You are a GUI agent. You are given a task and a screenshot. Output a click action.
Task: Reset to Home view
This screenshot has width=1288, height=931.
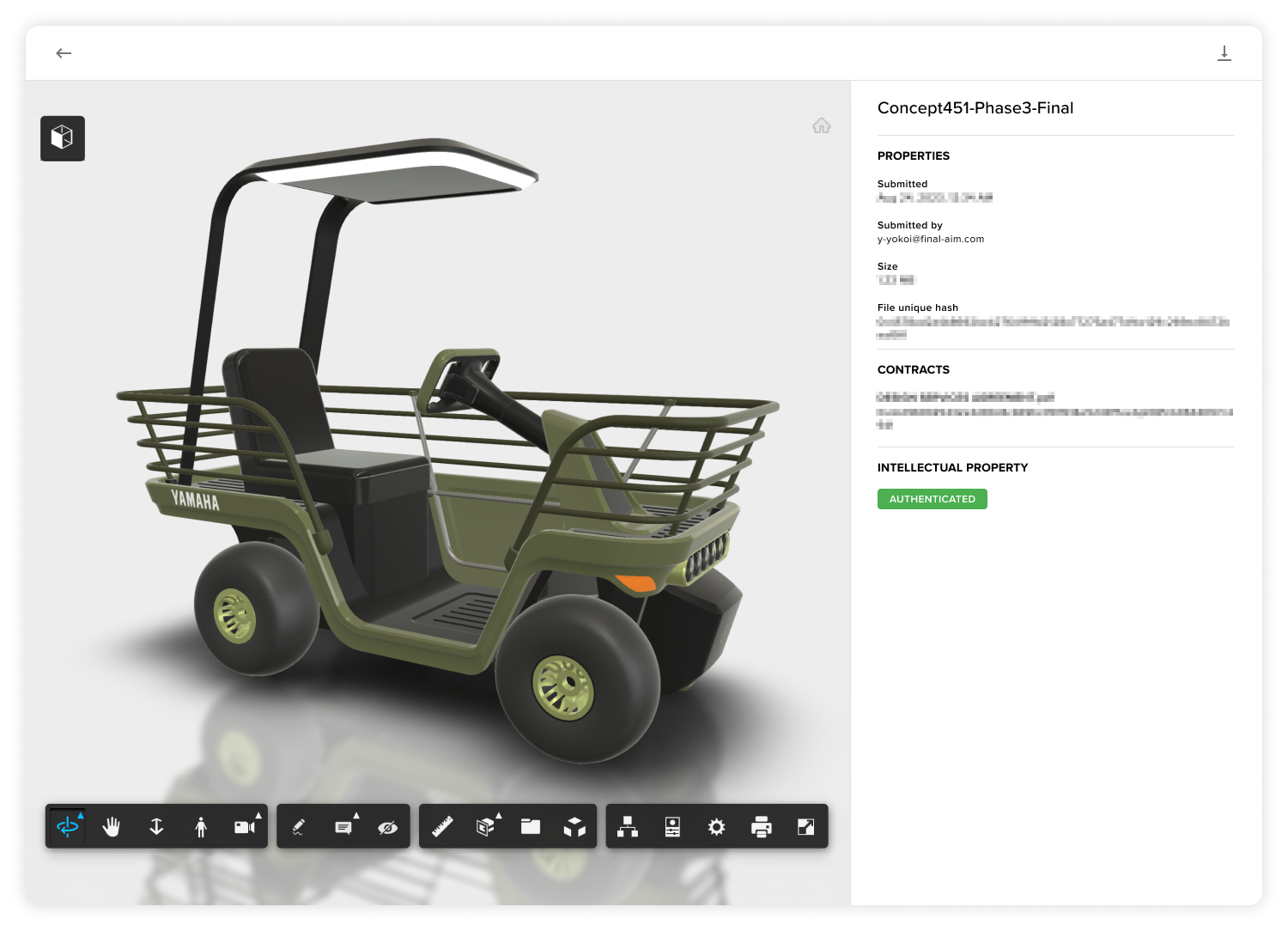(822, 125)
